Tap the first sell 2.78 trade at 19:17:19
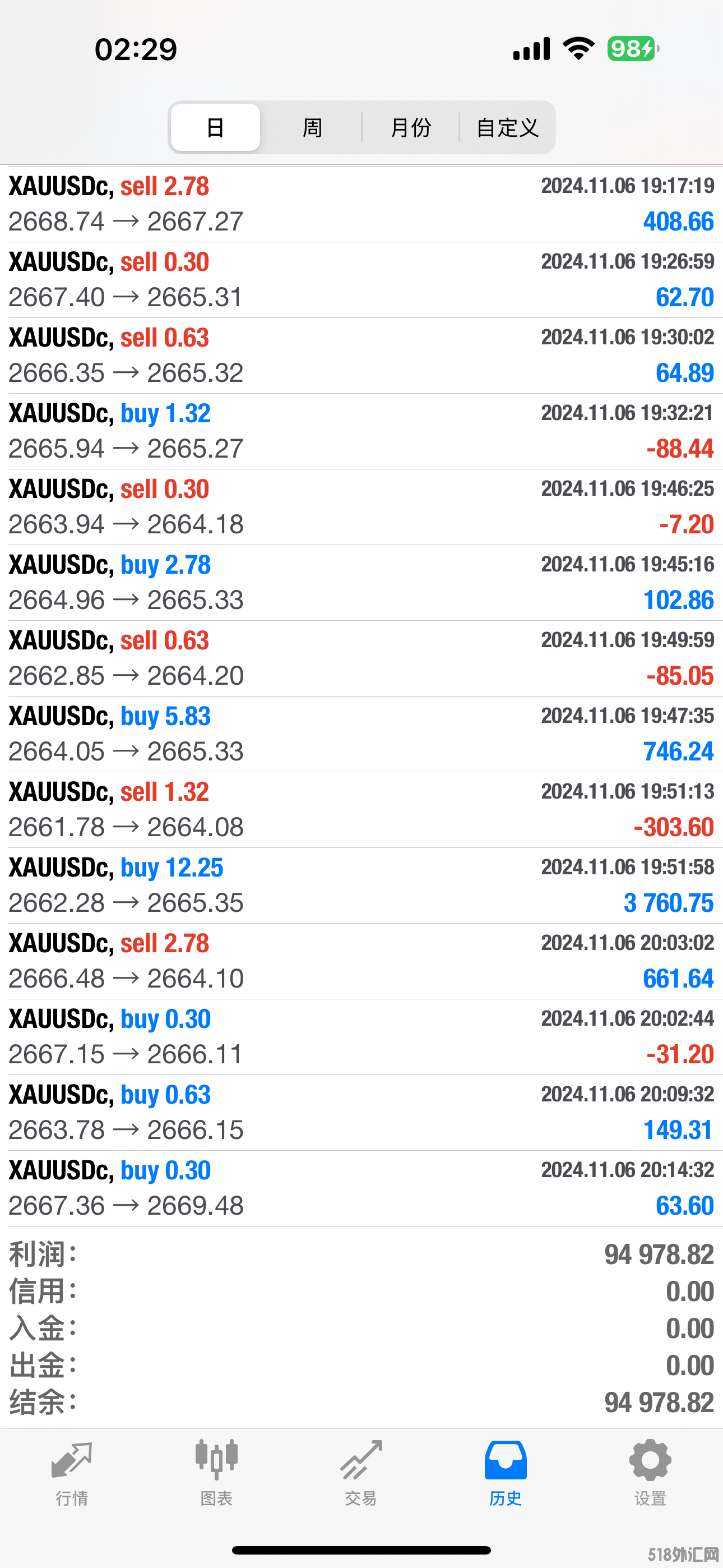Image resolution: width=723 pixels, height=1568 pixels. coord(361,204)
